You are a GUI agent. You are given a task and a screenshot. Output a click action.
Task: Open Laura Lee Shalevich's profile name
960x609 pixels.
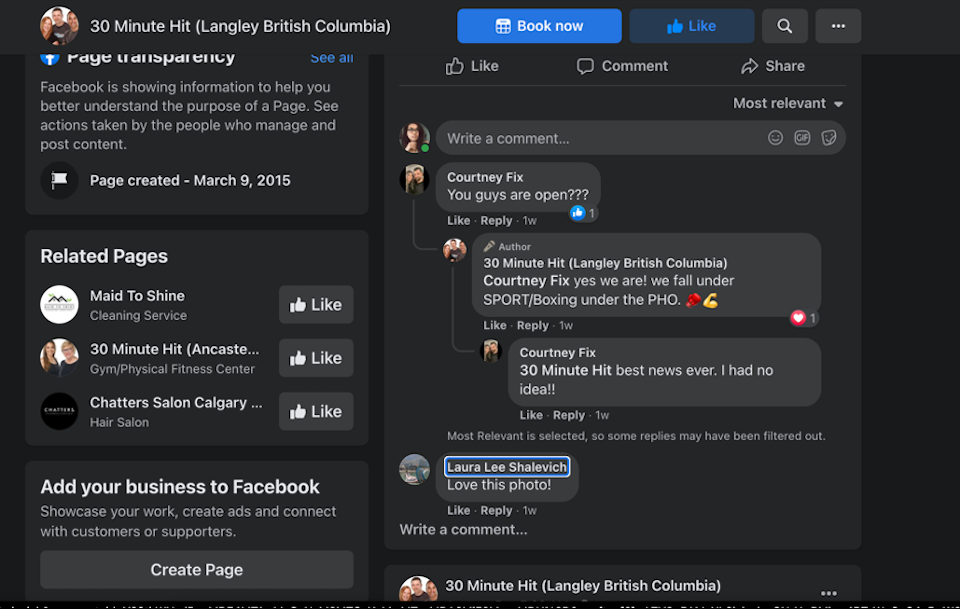coord(507,467)
